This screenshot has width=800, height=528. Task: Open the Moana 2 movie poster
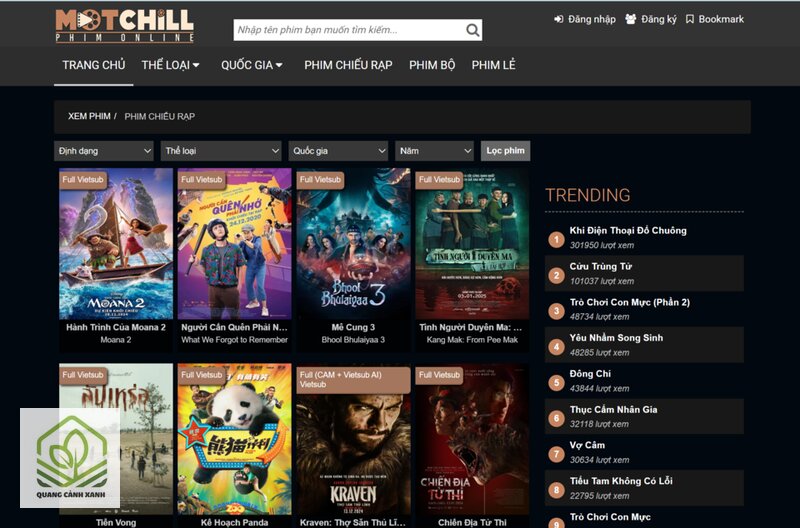(x=116, y=244)
